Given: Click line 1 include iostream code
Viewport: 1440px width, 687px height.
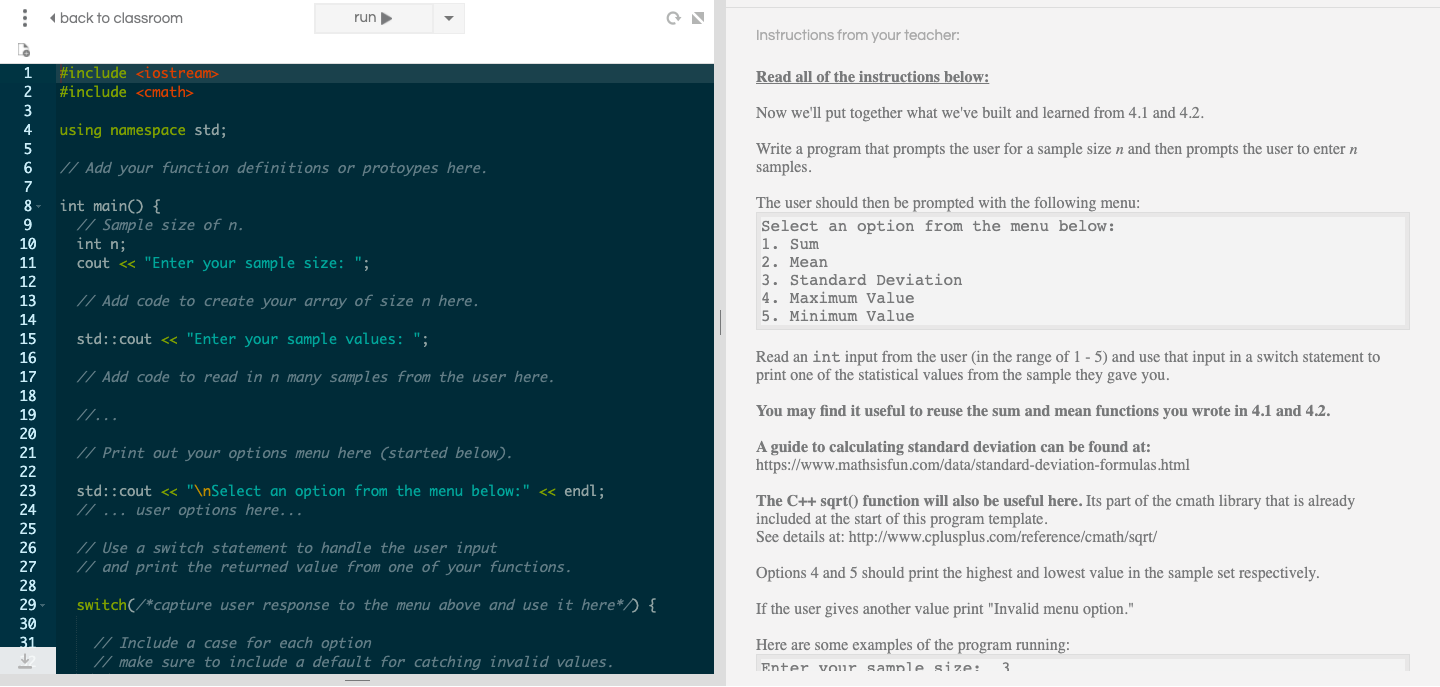Looking at the screenshot, I should coord(139,73).
